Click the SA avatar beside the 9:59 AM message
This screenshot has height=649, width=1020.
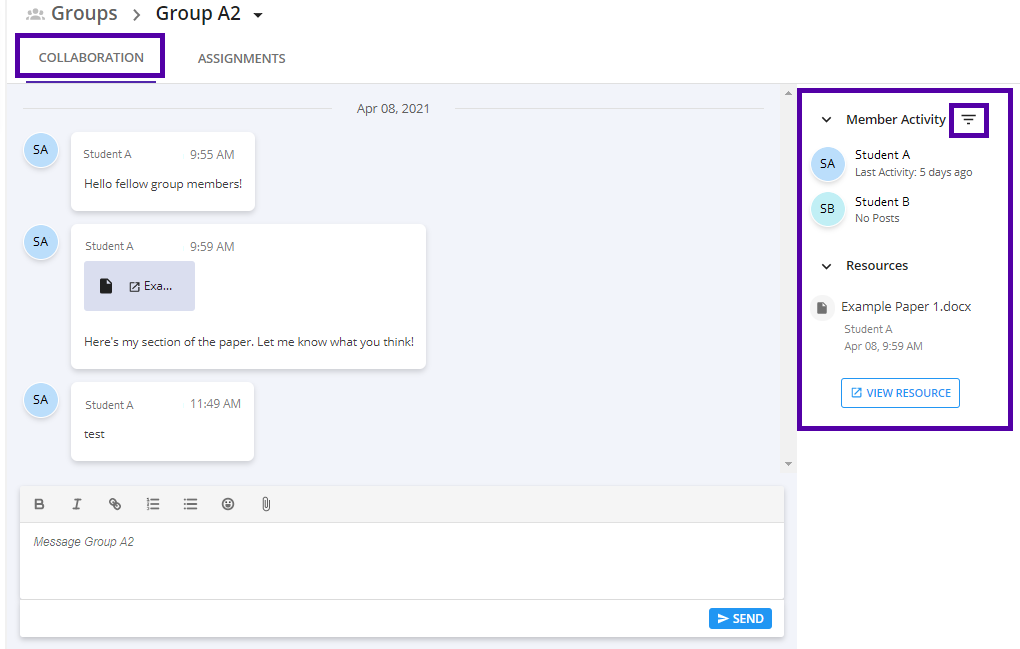point(40,241)
